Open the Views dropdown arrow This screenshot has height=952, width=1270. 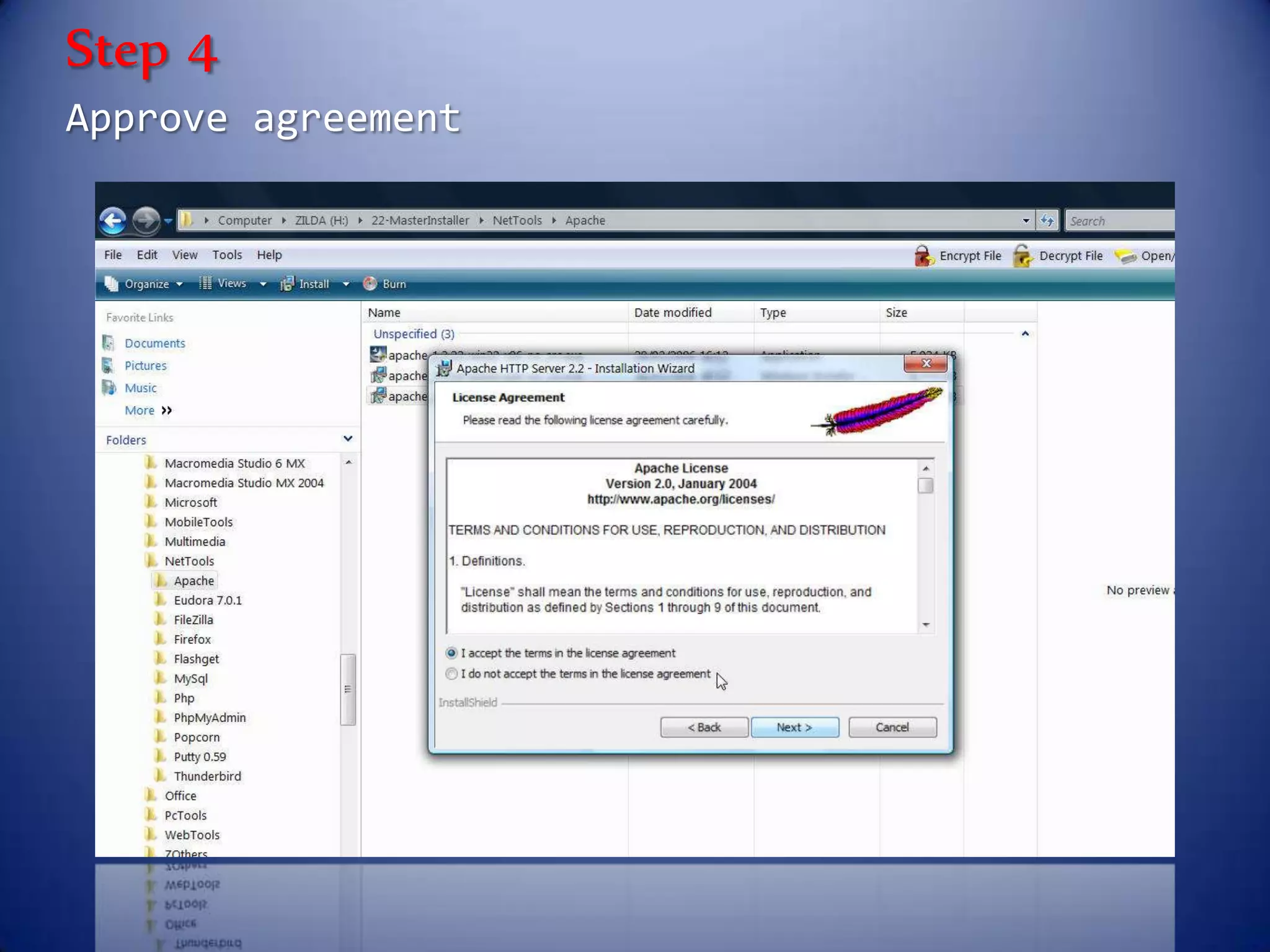[x=263, y=284]
